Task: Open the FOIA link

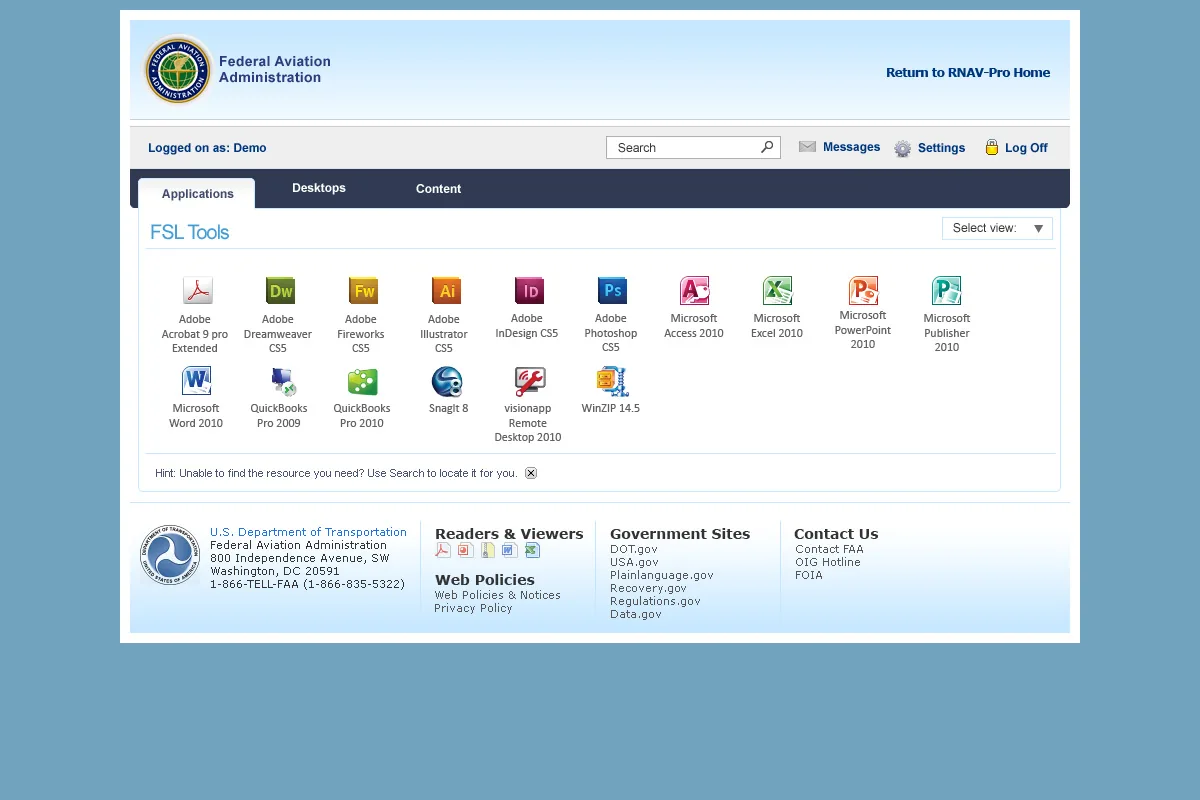Action: [x=809, y=575]
